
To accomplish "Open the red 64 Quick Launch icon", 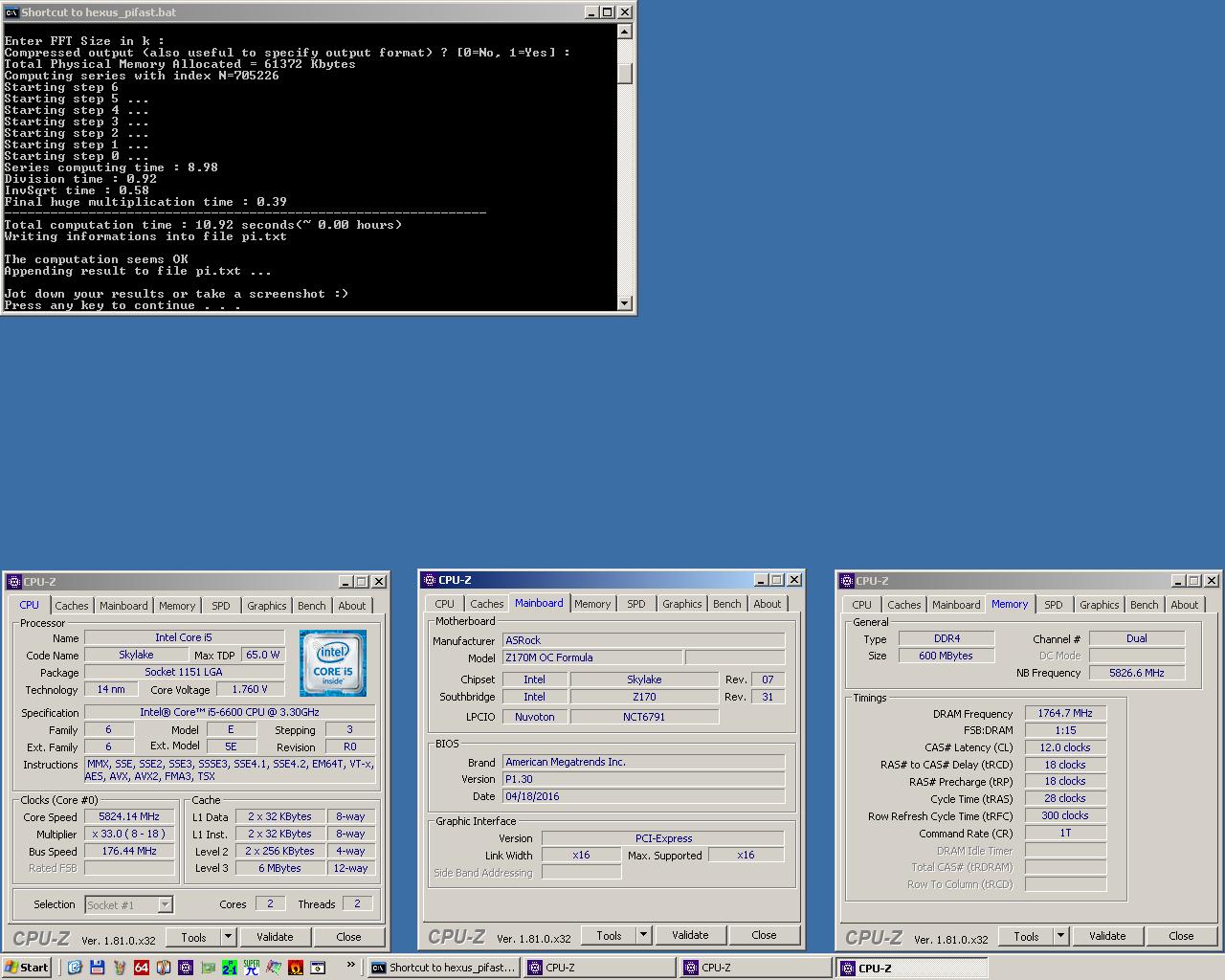I will pyautogui.click(x=142, y=968).
